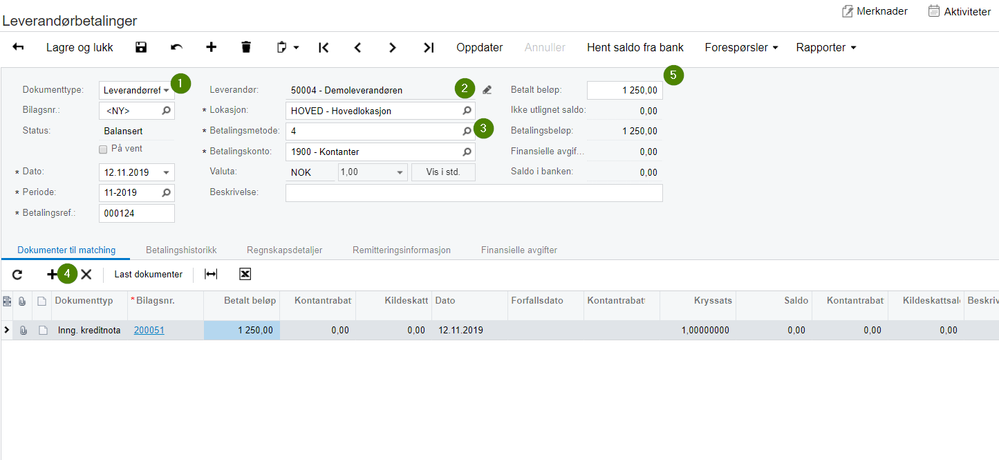Click the pencil edit icon beside Leverandør
The height and width of the screenshot is (460, 999).
(487, 90)
